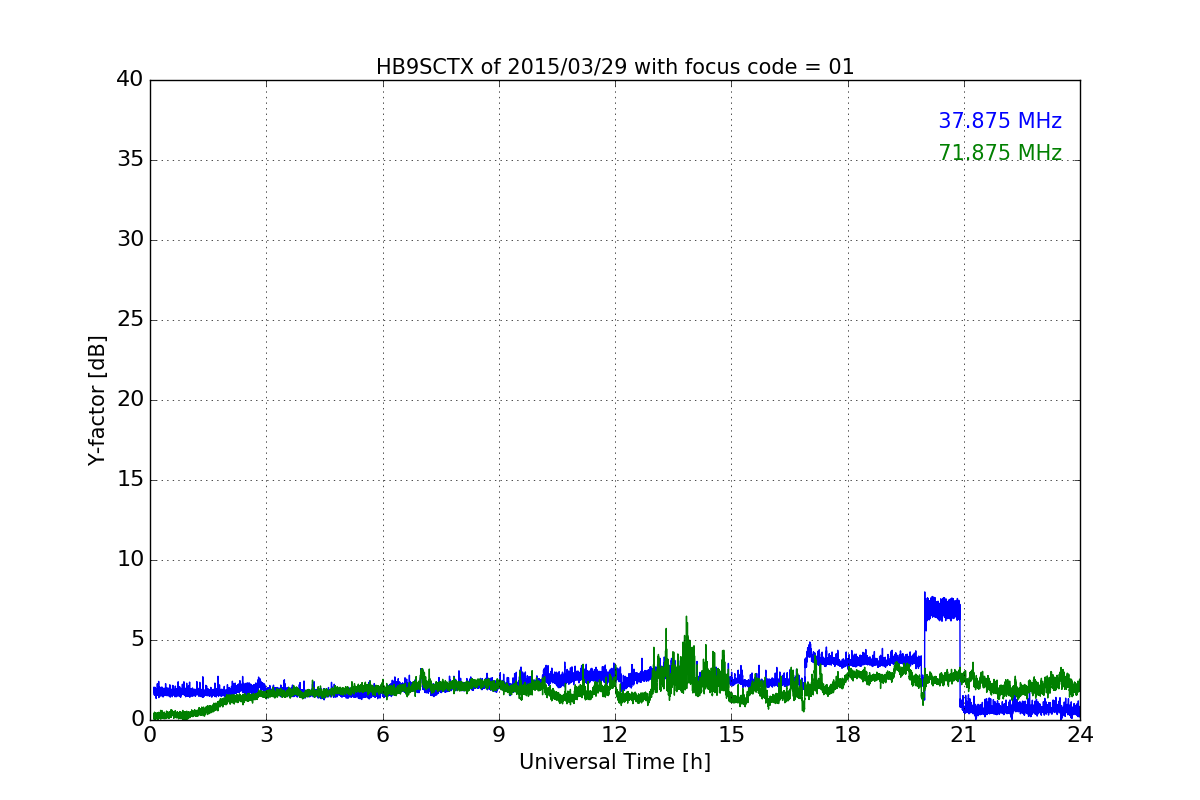This screenshot has height=800, width=1200.
Task: Click the blue plateau near 7 dB
Action: [942, 609]
